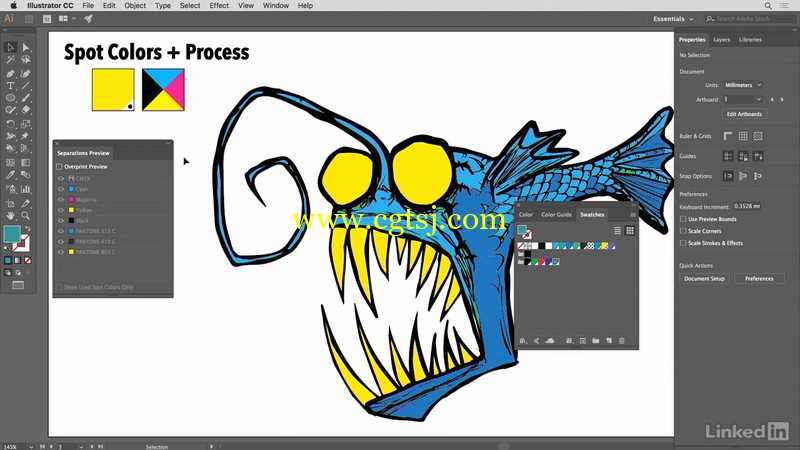This screenshot has width=800, height=450.
Task: Select the Selection tool arrow
Action: [x=10, y=47]
